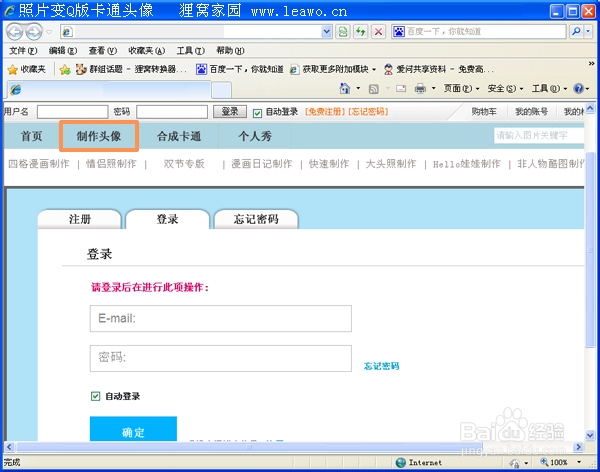Click the empty new tab button

(x=222, y=90)
